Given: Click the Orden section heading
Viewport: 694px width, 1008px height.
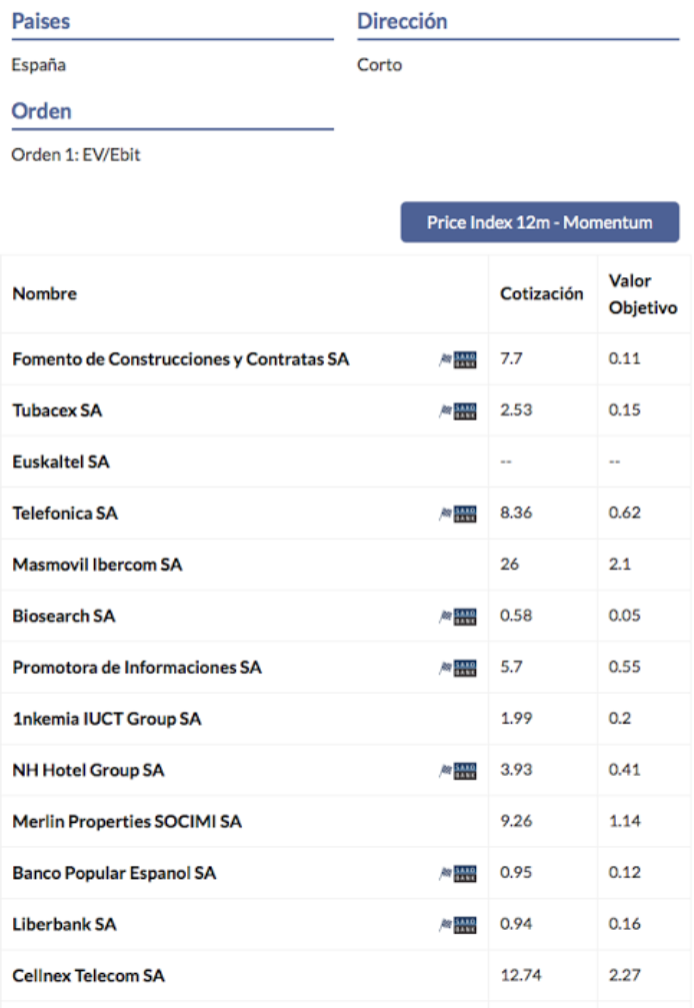Looking at the screenshot, I should click(x=42, y=111).
